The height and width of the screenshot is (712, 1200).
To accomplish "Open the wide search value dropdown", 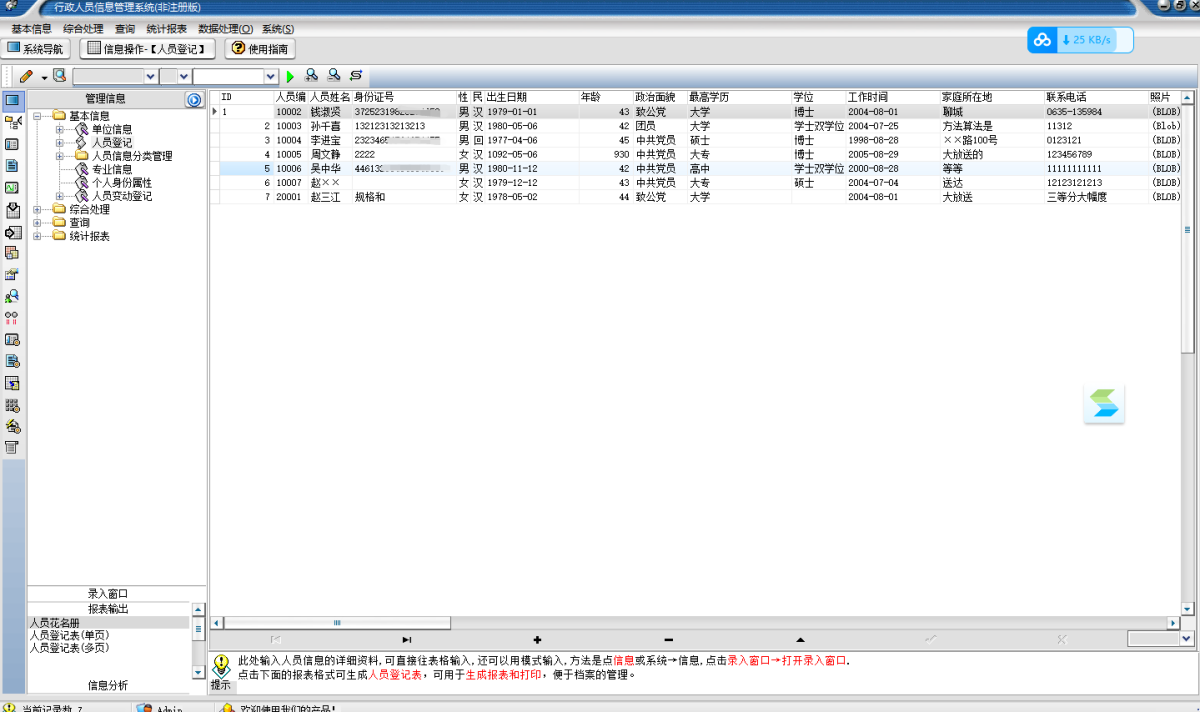I will 270,77.
